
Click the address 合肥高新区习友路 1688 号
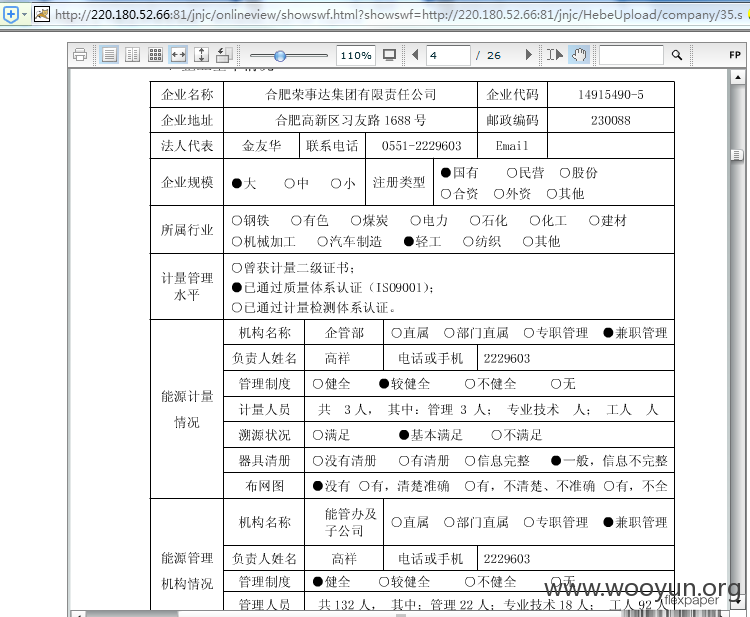350,120
